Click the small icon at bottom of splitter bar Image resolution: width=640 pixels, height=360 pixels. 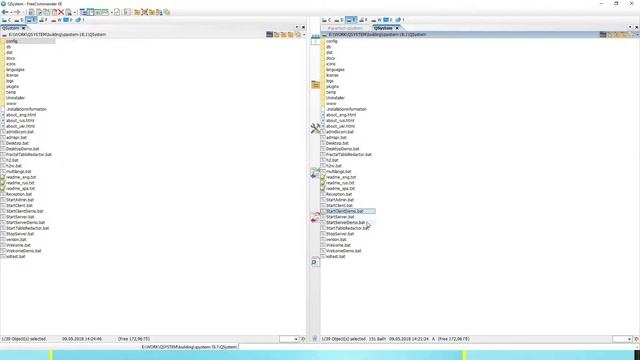click(x=315, y=338)
